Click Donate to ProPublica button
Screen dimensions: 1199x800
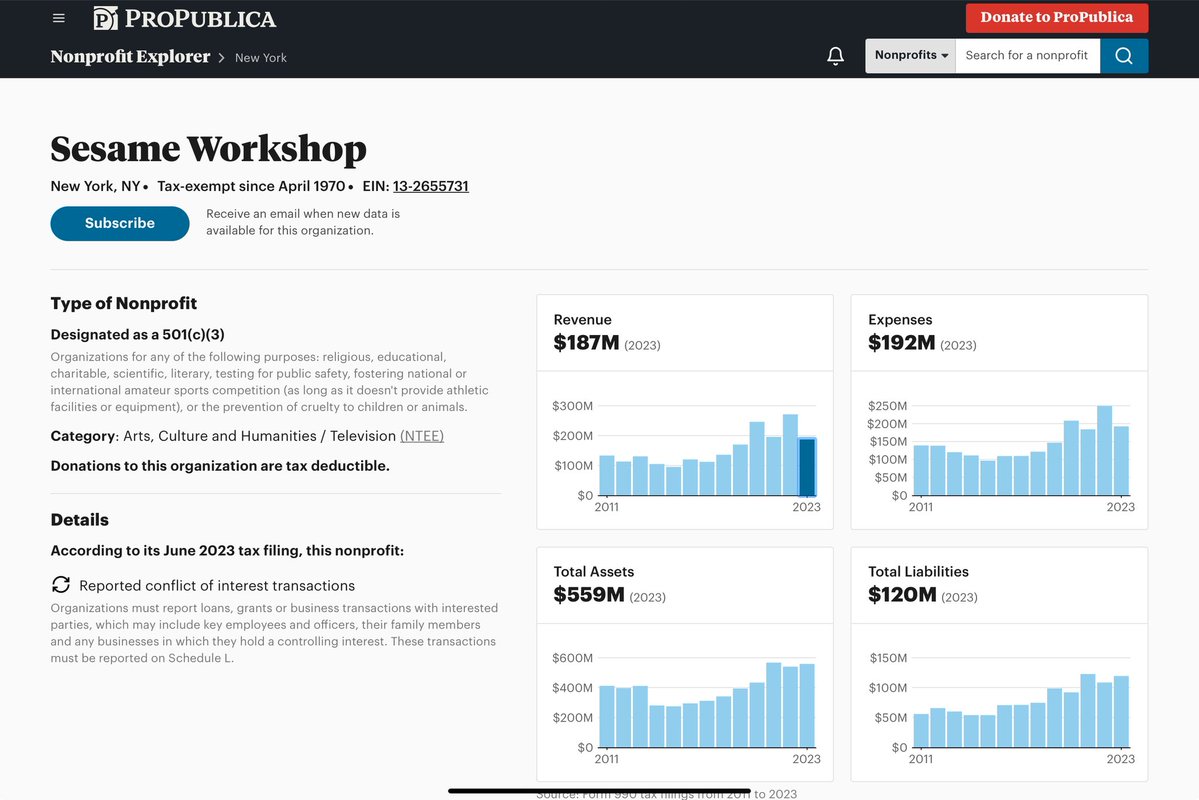[1057, 18]
